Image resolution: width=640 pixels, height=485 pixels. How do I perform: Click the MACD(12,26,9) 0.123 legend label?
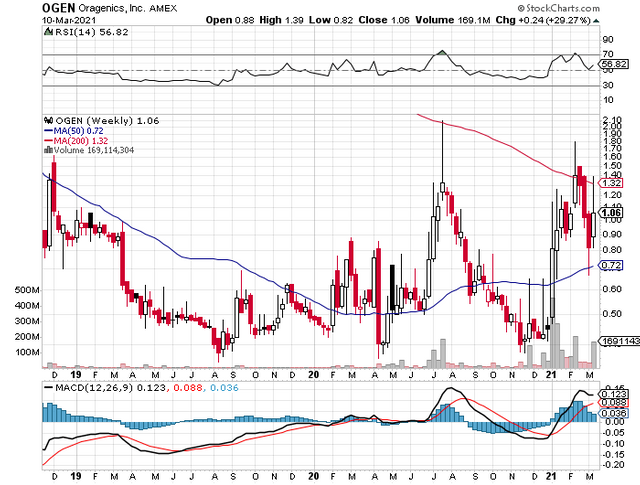coord(110,387)
